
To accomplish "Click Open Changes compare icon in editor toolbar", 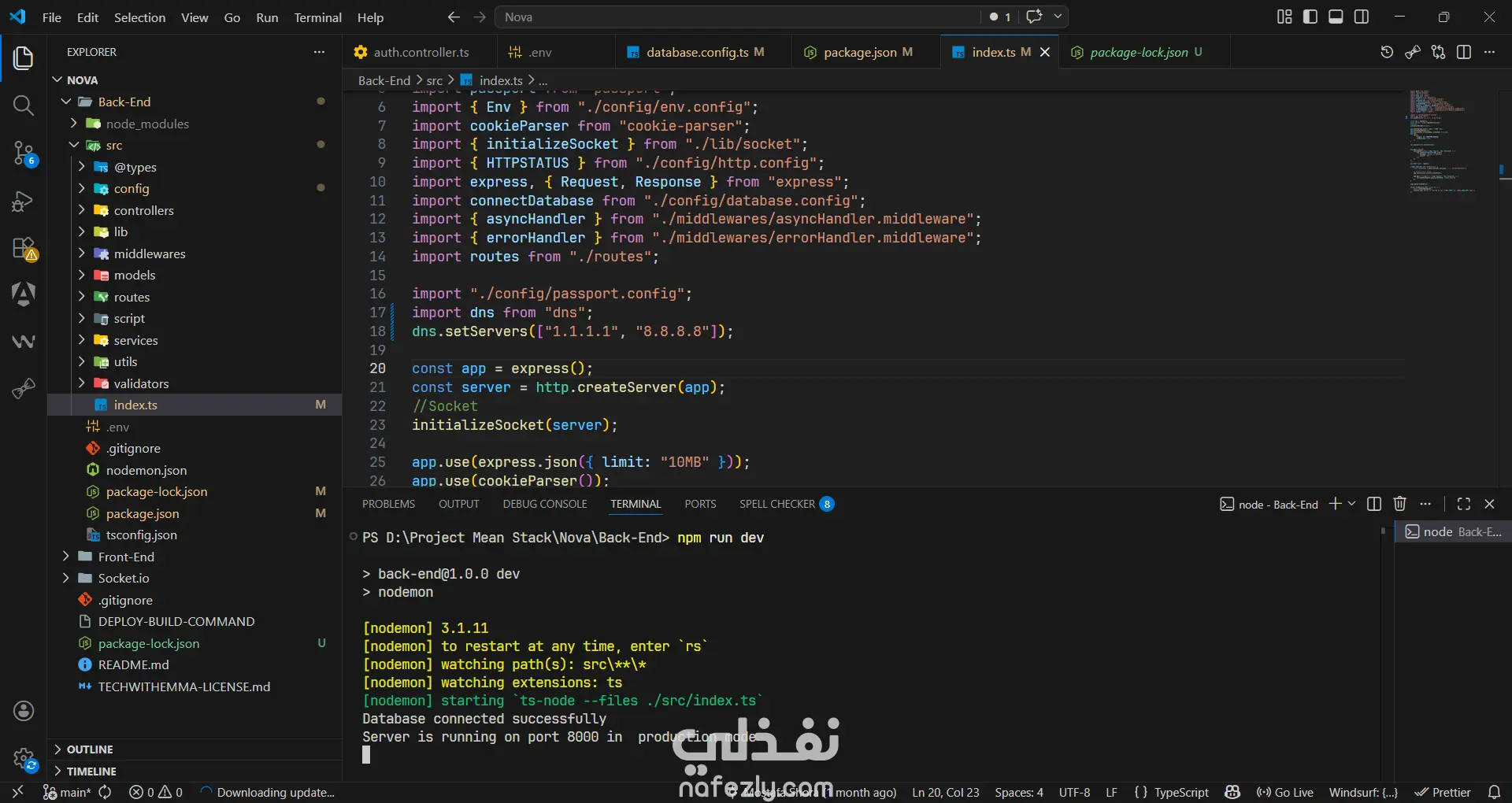I will tap(1439, 52).
